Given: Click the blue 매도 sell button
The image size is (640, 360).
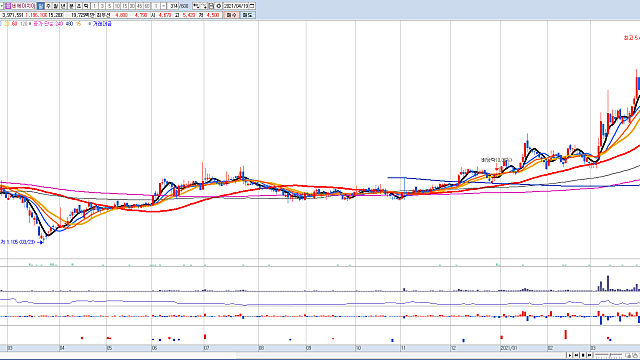Looking at the screenshot, I should coord(247,15).
